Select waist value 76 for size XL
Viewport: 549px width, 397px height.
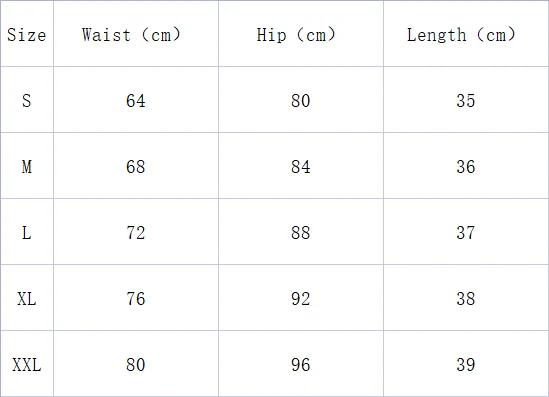(x=136, y=299)
